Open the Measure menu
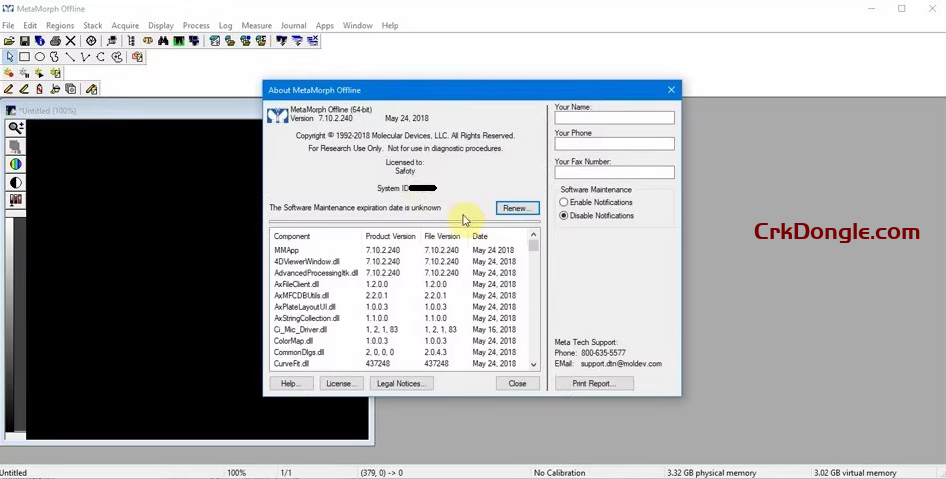This screenshot has height=479, width=946. [256, 25]
